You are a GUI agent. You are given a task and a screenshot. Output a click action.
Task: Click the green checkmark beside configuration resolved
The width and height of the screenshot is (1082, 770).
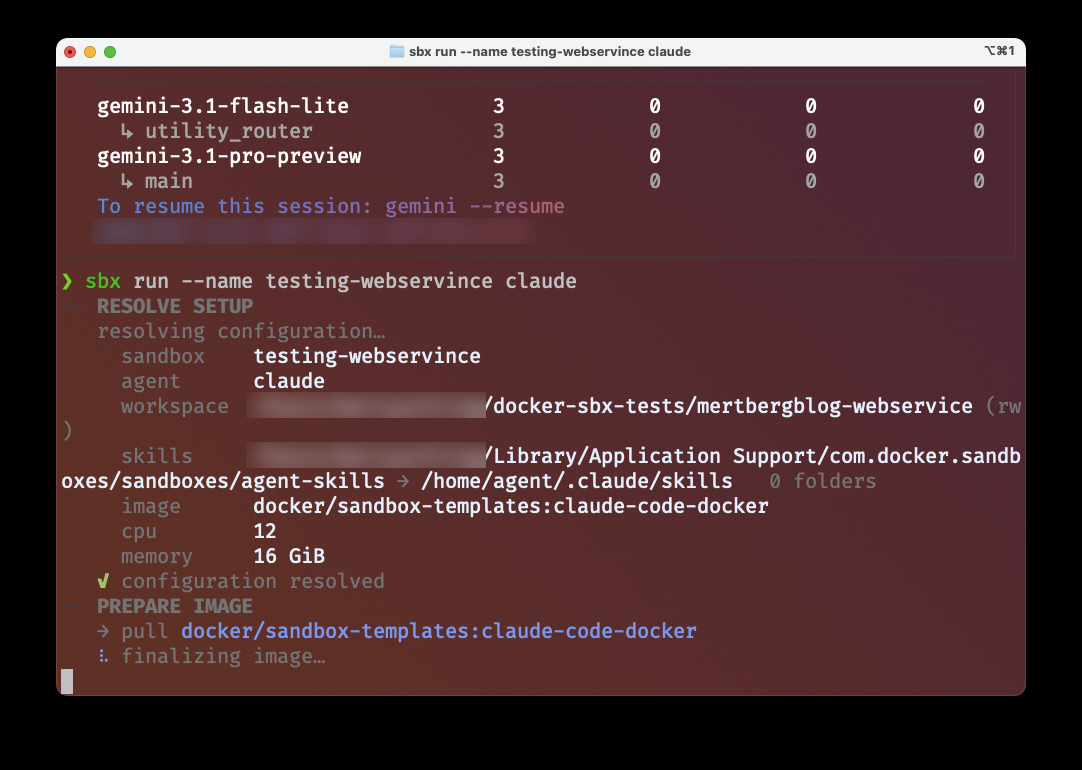[x=103, y=581]
